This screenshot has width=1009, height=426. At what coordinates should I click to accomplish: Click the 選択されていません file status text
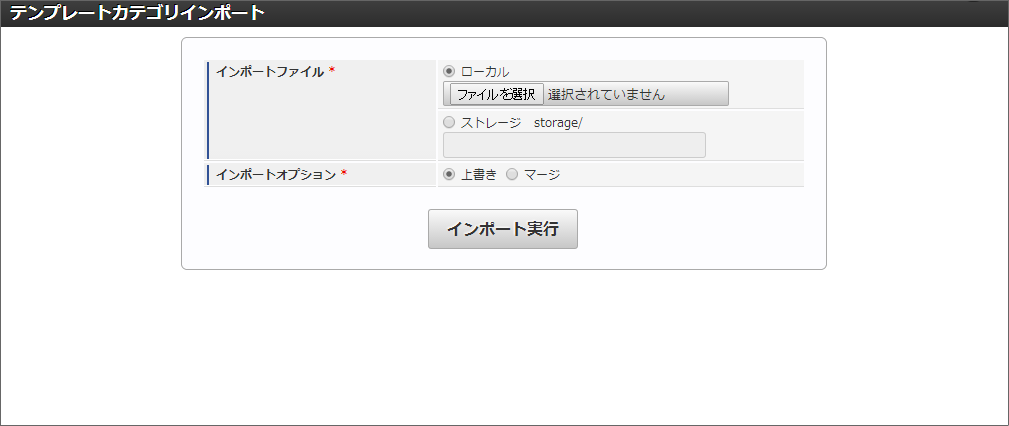click(606, 95)
